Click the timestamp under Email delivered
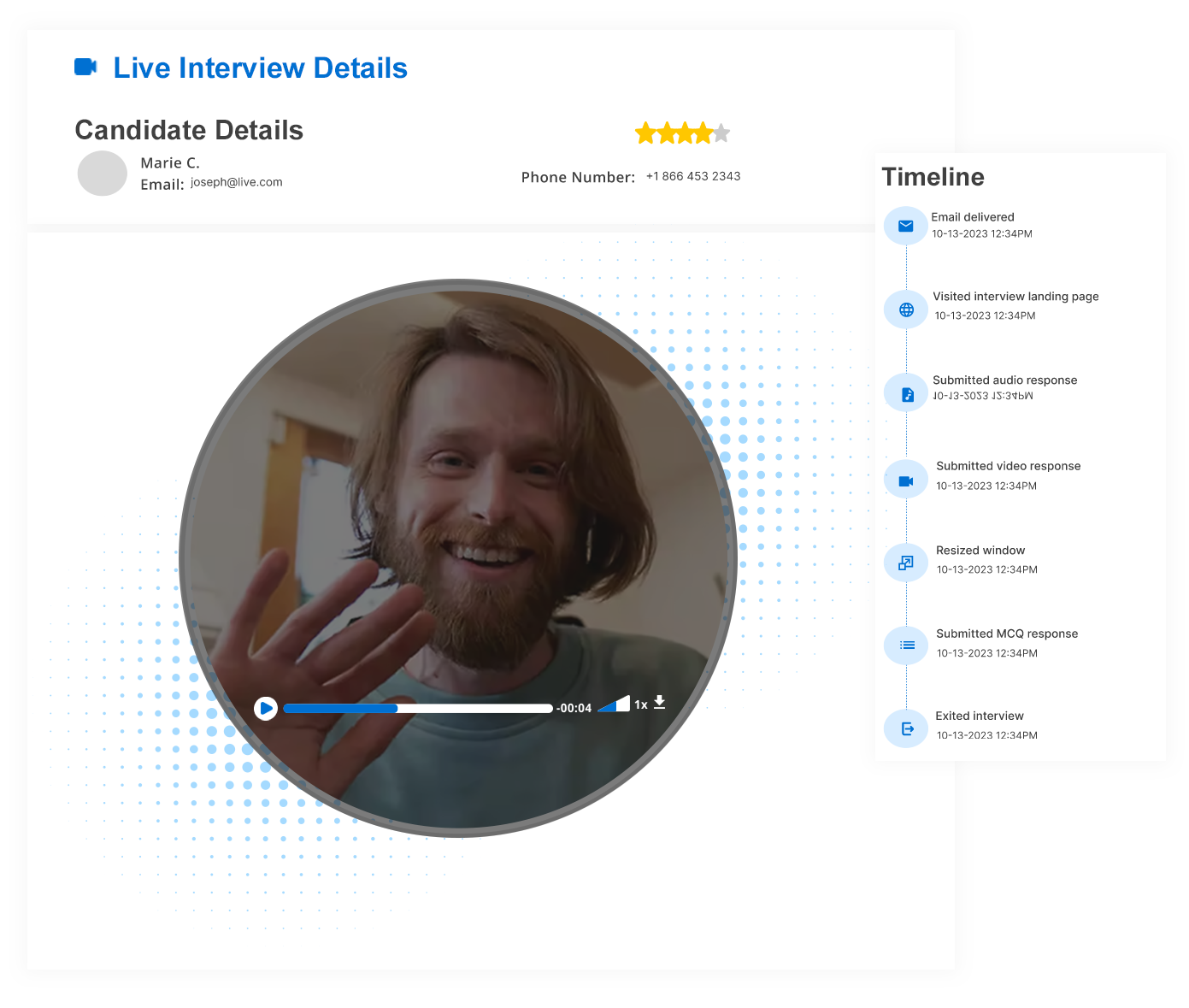This screenshot has height=1008, width=1189. [x=982, y=233]
